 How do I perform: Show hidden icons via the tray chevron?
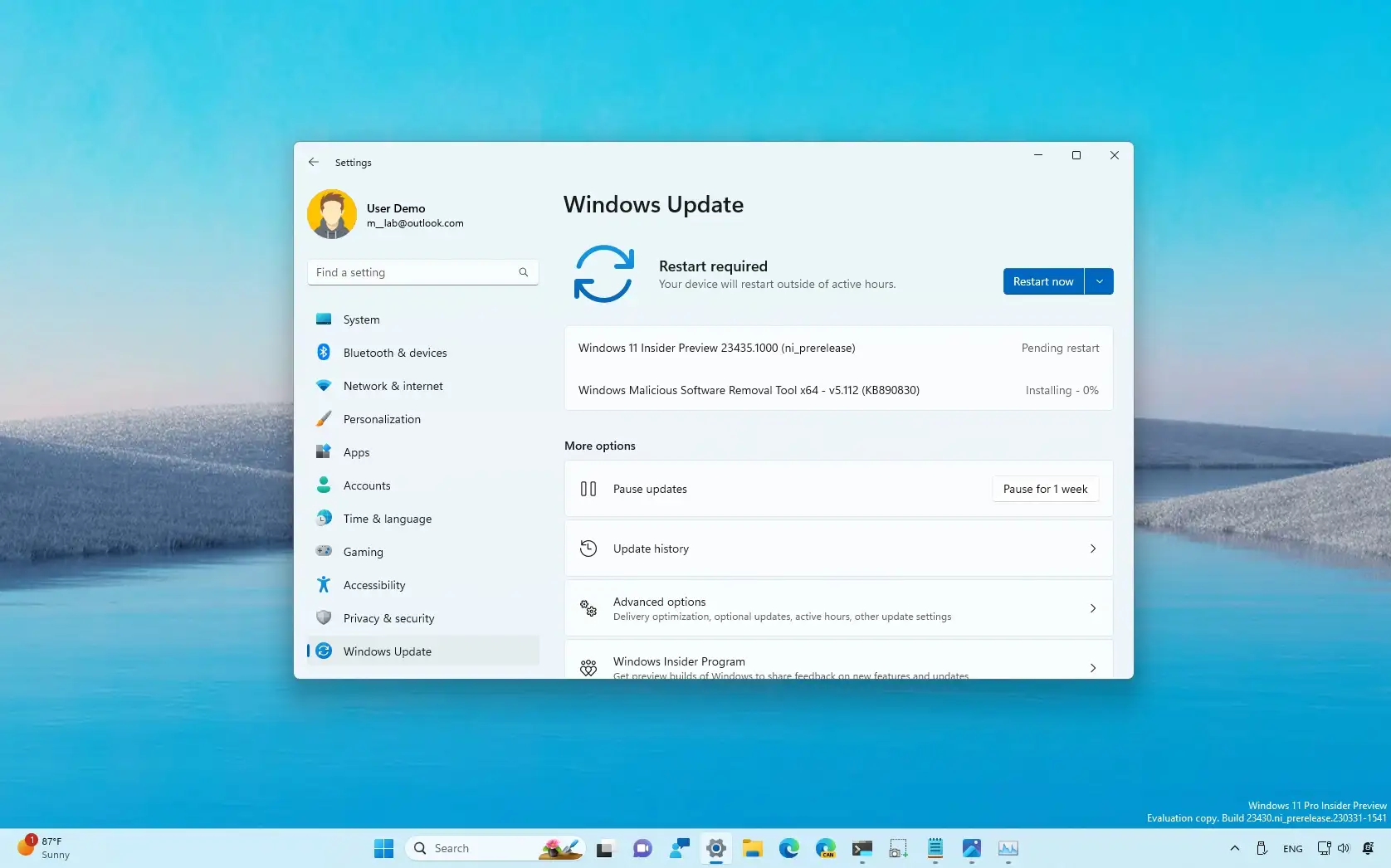pyautogui.click(x=1235, y=848)
